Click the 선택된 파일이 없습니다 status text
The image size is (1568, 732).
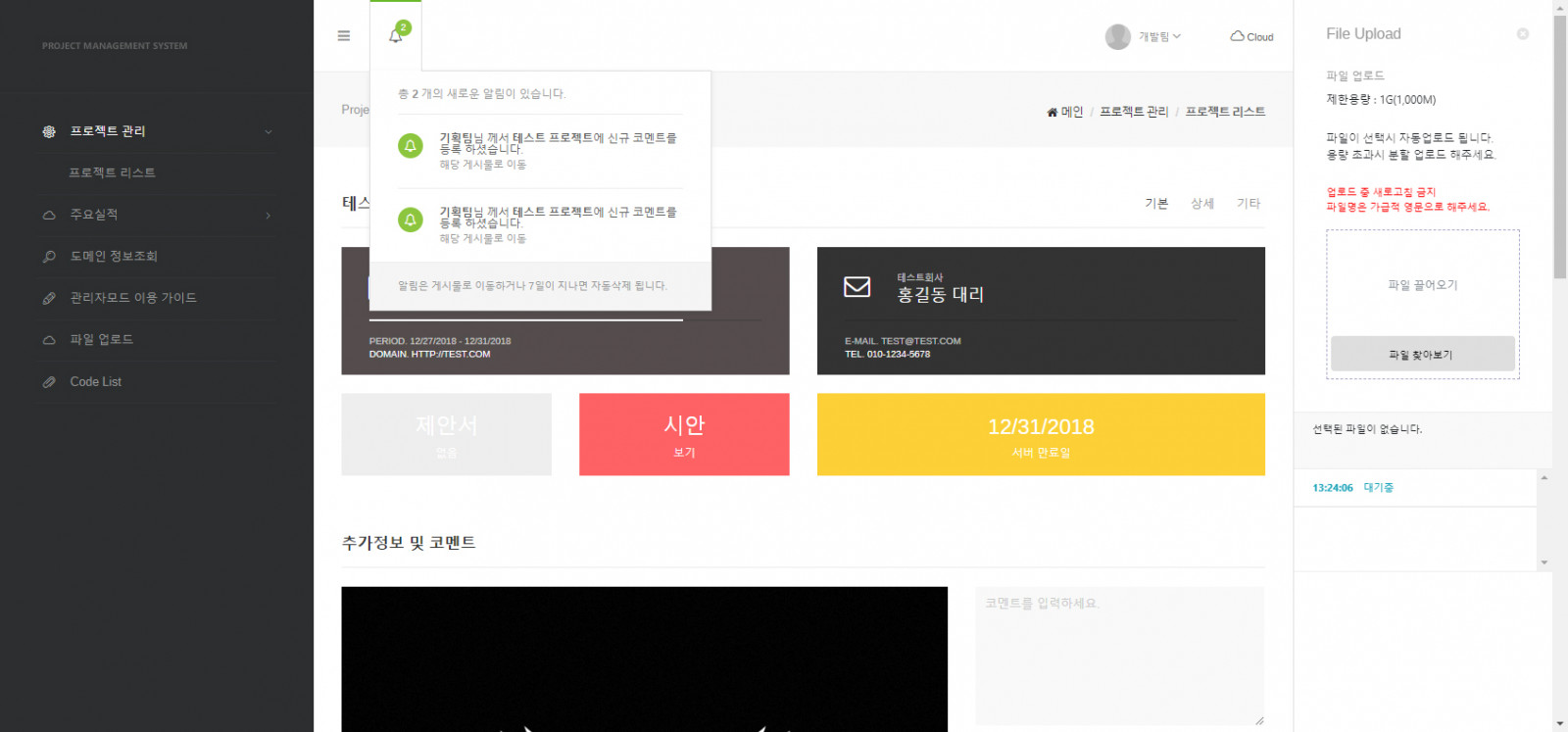[x=1367, y=429]
